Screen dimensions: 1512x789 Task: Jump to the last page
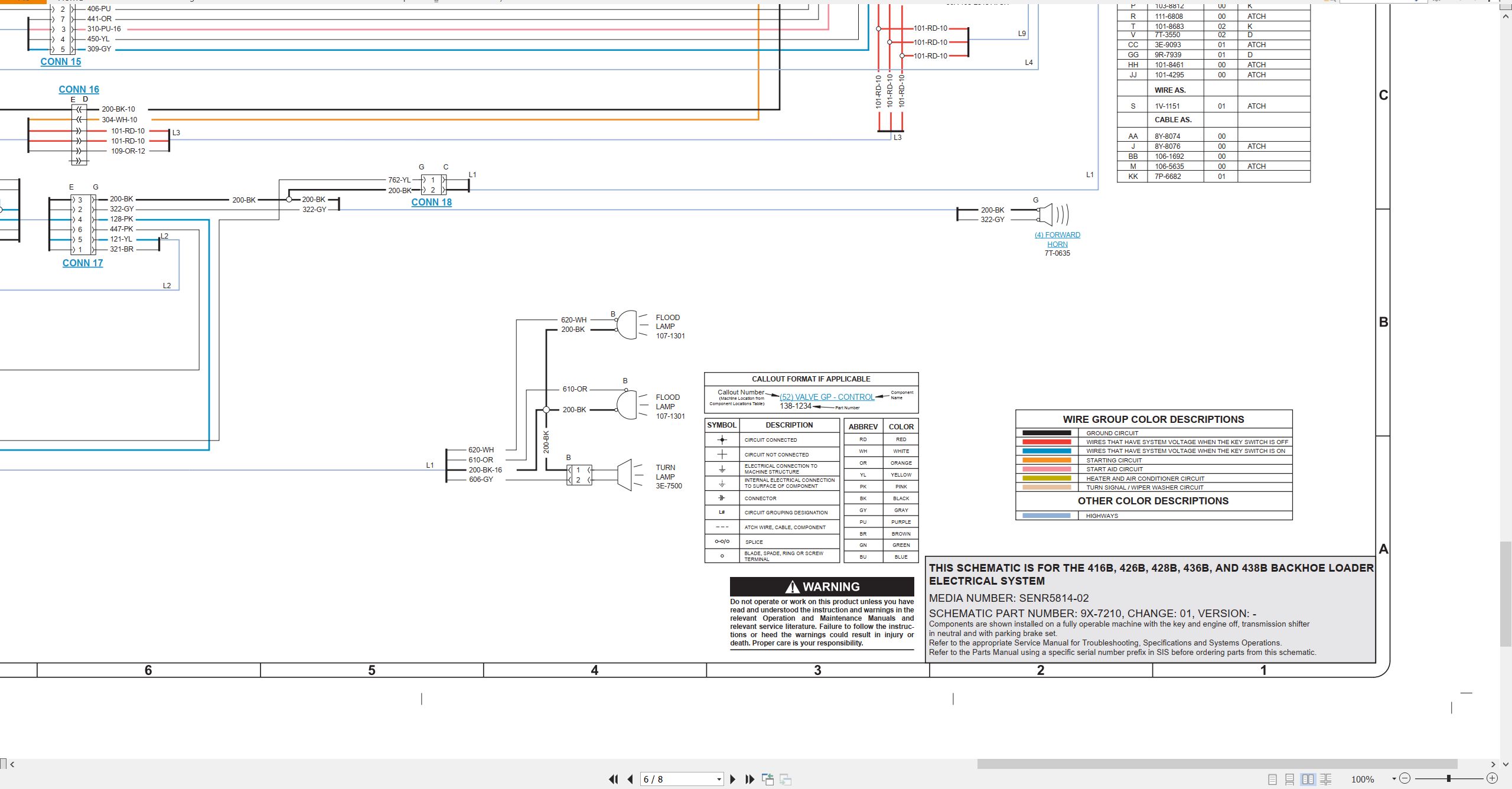pyautogui.click(x=750, y=779)
